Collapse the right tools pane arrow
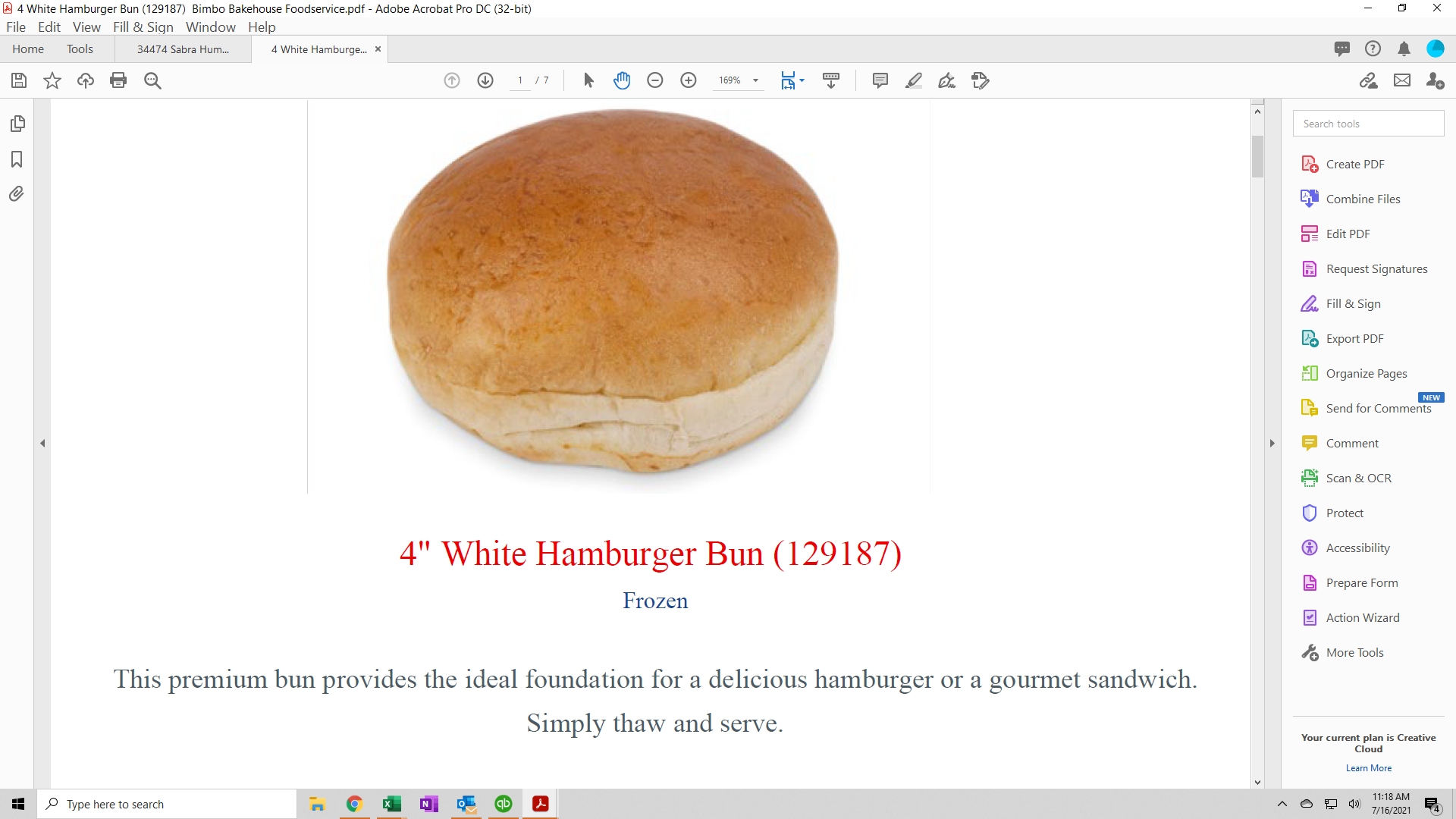The height and width of the screenshot is (819, 1456). click(1272, 444)
